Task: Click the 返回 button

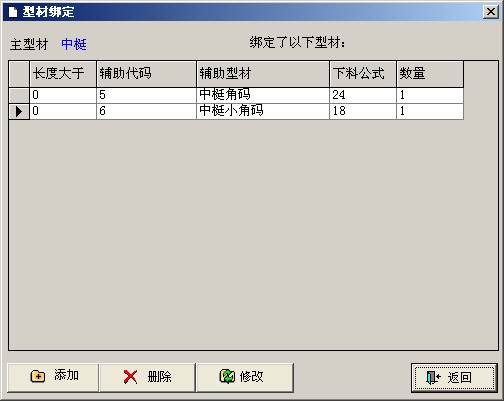Action: [x=454, y=378]
